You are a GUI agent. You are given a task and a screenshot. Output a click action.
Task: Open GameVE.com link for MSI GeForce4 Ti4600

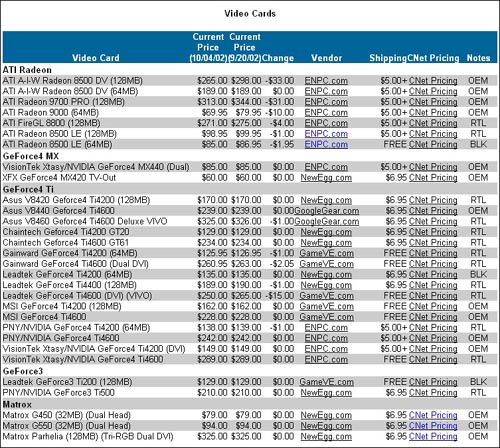click(326, 317)
